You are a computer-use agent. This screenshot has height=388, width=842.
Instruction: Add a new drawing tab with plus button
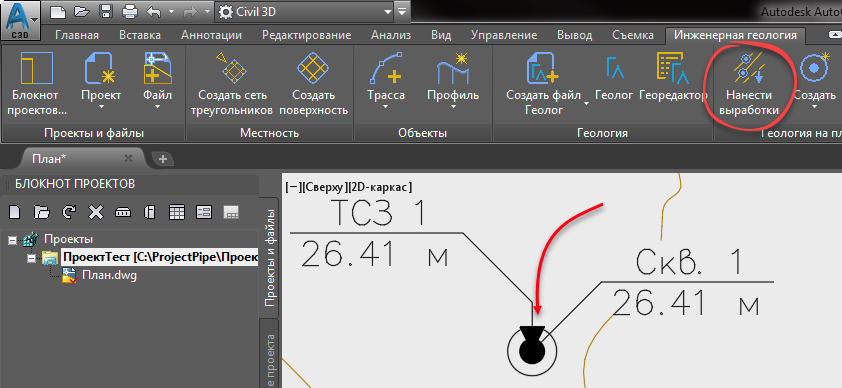163,158
